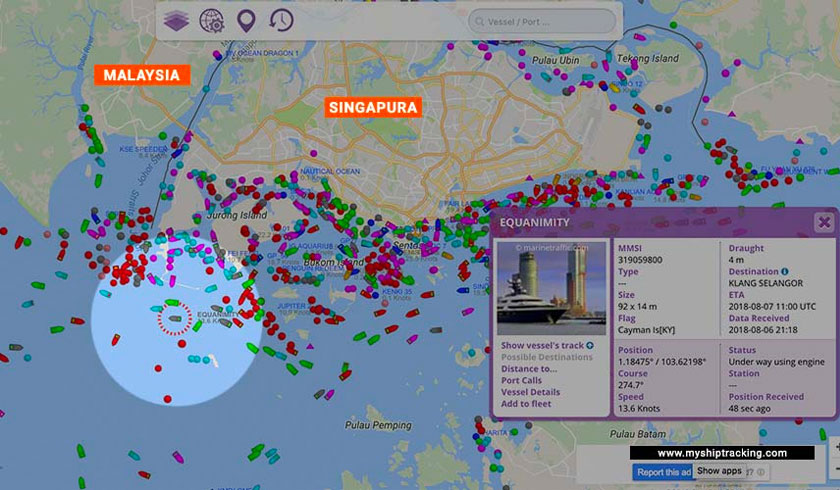Open the history clock icon
The height and width of the screenshot is (490, 840).
click(x=281, y=20)
